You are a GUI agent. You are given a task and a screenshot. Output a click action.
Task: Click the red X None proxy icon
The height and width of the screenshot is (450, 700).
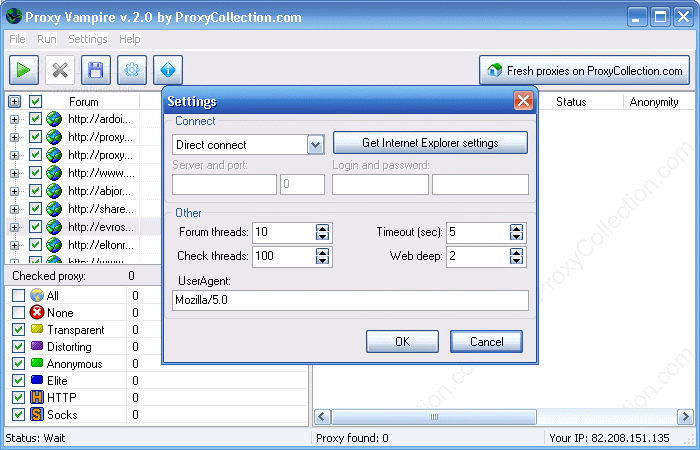37,312
